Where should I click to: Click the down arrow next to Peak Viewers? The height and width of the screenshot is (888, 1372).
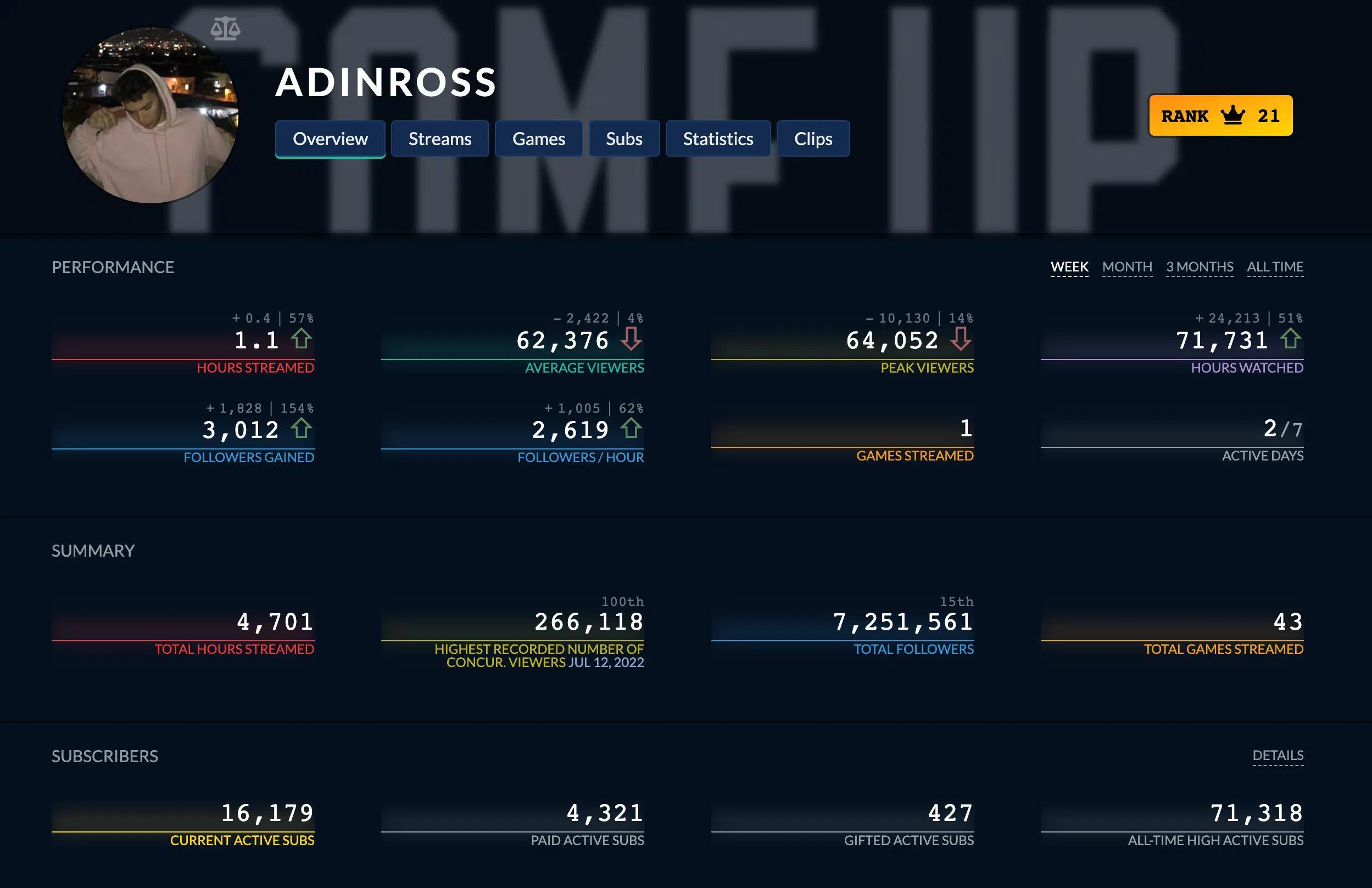(x=960, y=340)
